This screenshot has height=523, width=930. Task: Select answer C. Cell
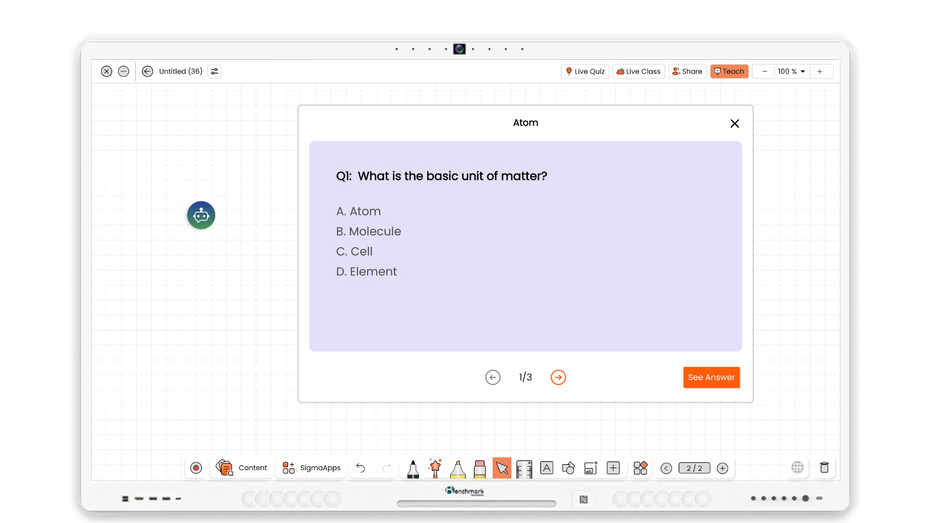tap(354, 251)
